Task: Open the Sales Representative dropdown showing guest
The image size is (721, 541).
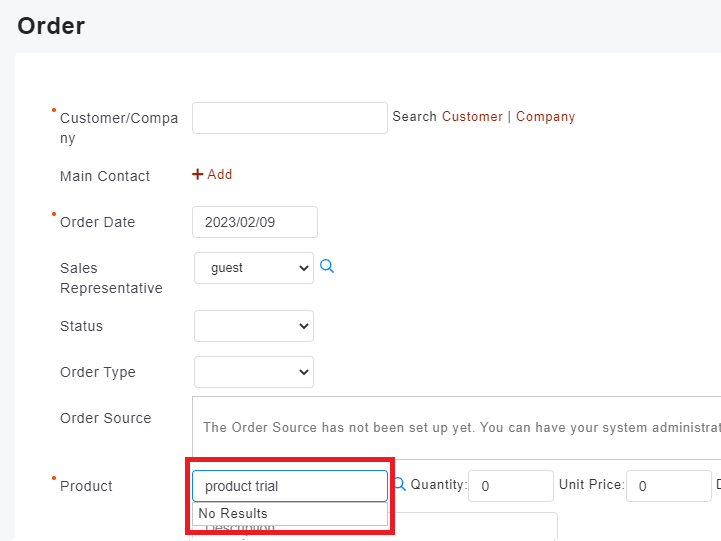Action: tap(254, 268)
